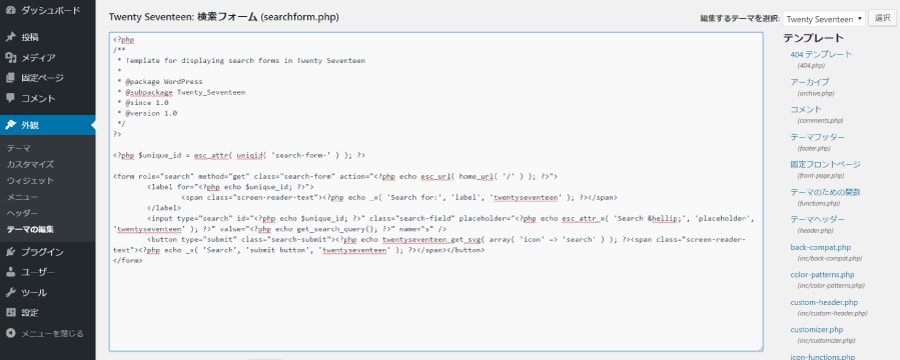Image resolution: width=900 pixels, height=360 pixels.
Task: Open the テーマフッター template link
Action: coord(817,137)
